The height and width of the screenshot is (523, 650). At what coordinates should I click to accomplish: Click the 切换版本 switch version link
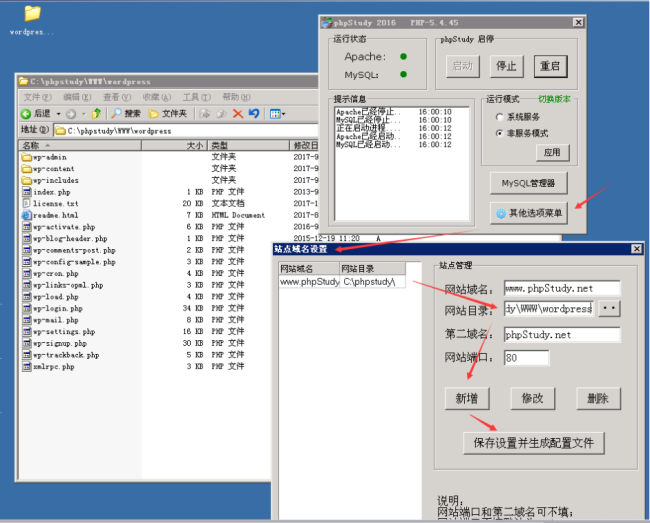tap(555, 99)
